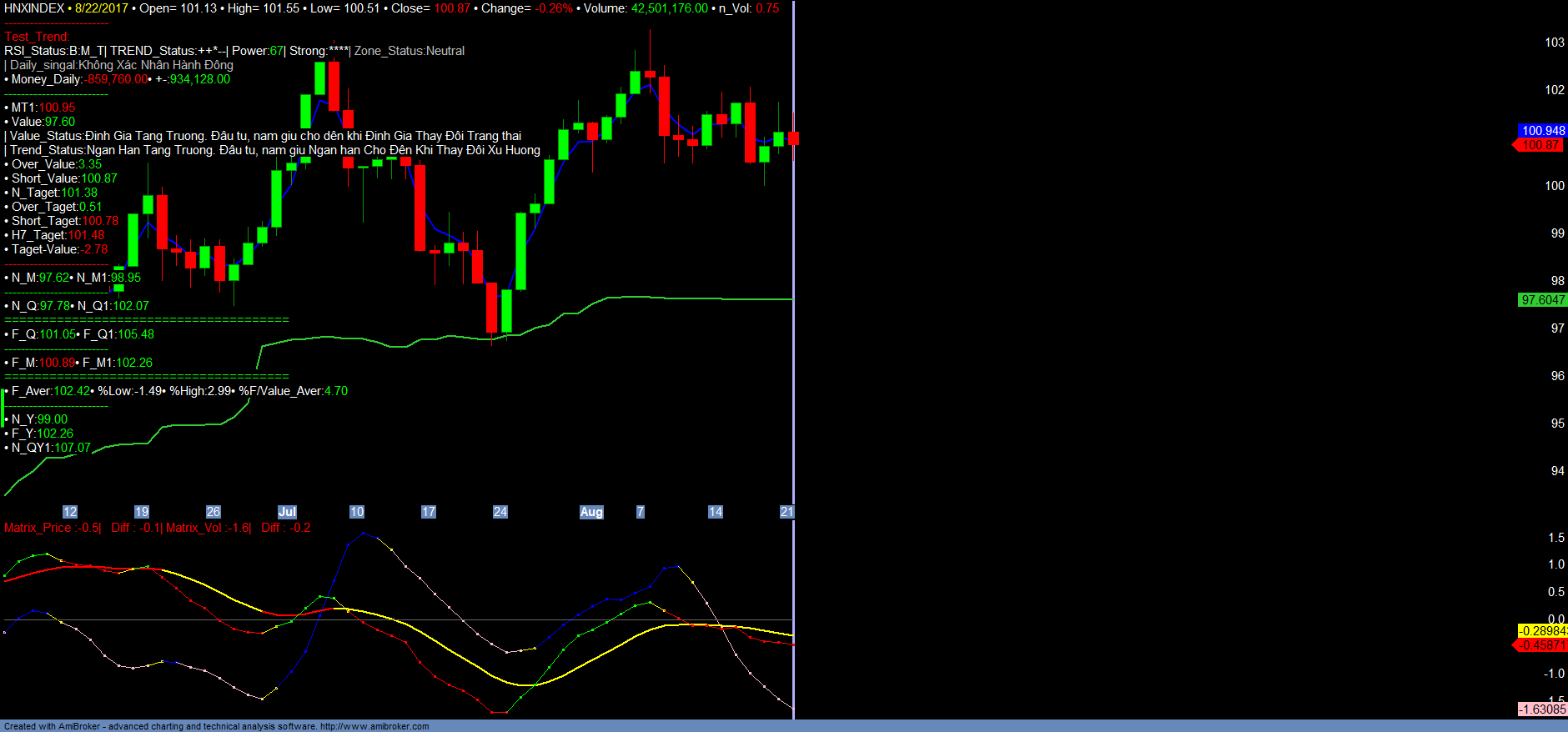Click the red 100.87 price tag
1568x732 pixels.
(x=1540, y=145)
